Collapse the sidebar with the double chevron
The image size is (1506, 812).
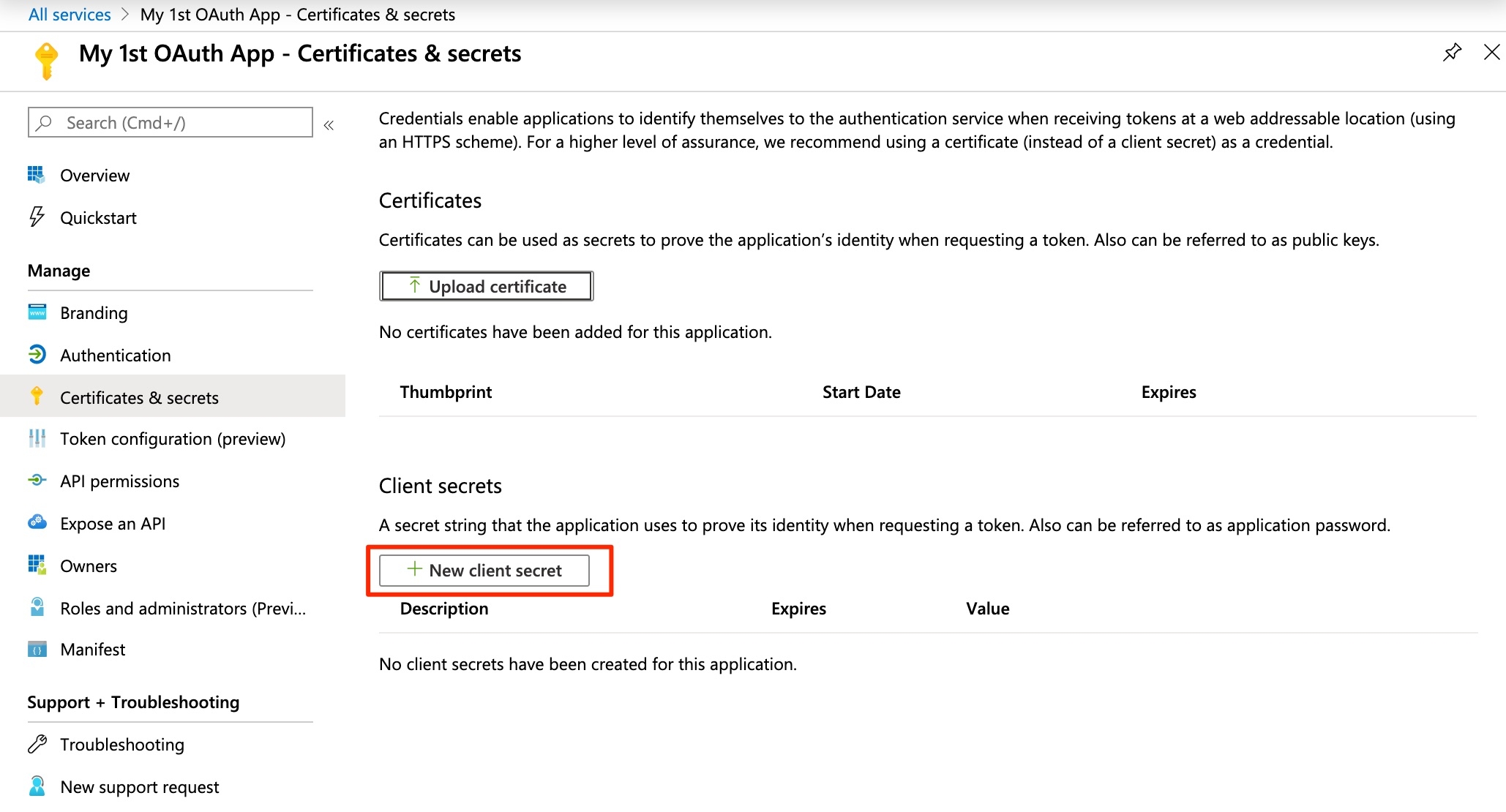pyautogui.click(x=329, y=125)
